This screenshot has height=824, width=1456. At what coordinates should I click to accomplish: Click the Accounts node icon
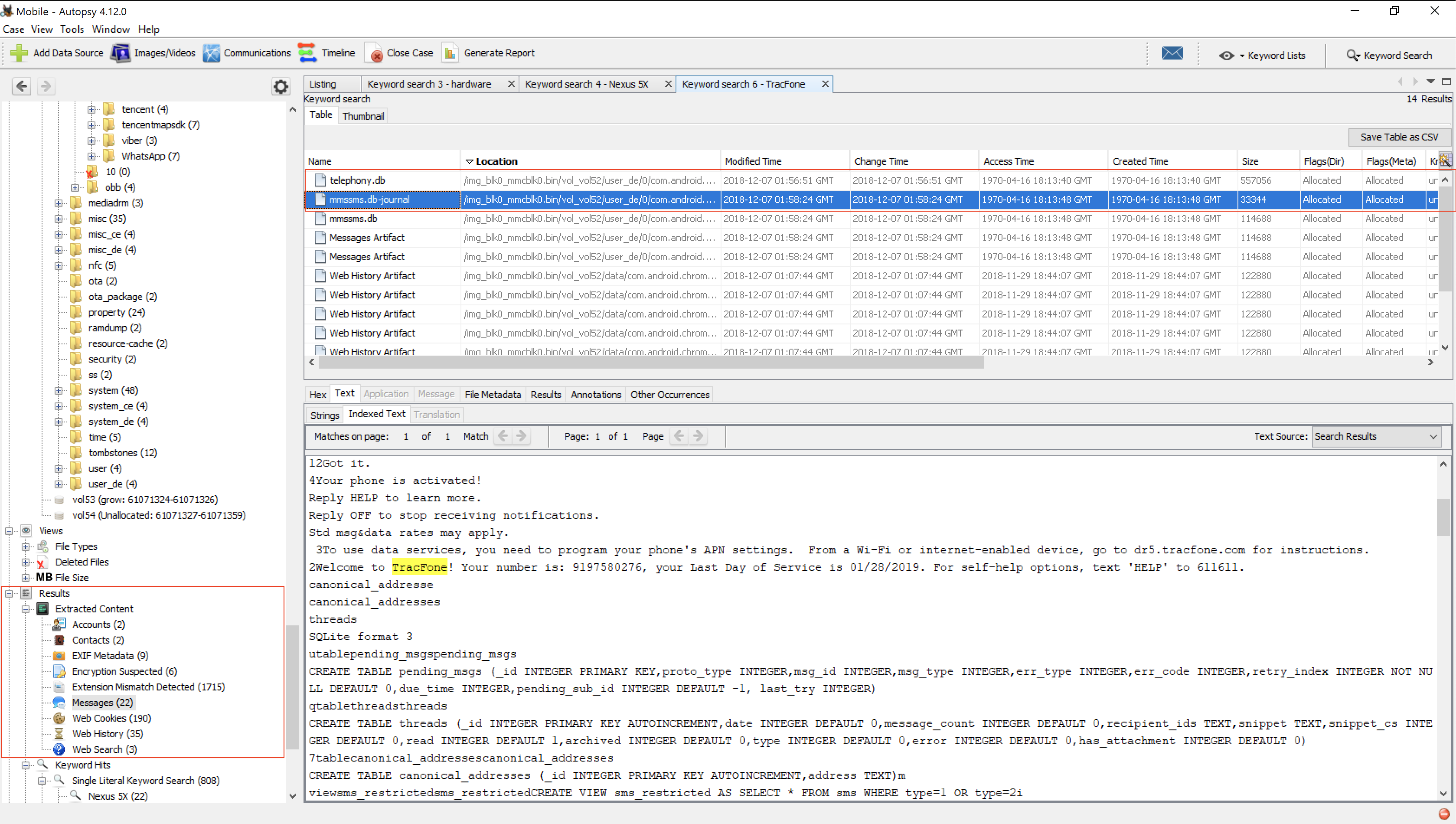click(59, 624)
